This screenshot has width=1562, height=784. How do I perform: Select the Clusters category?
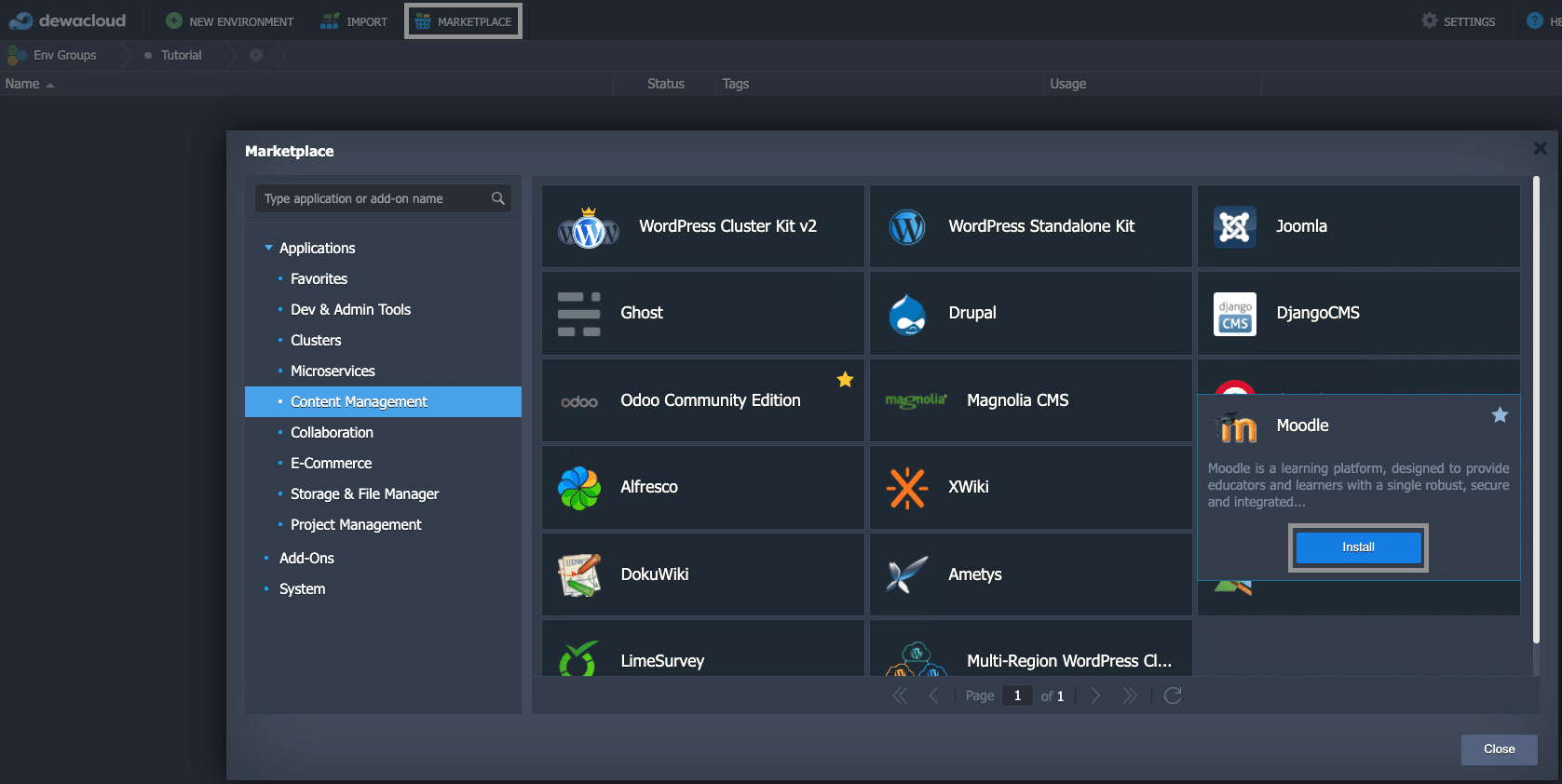(x=316, y=340)
